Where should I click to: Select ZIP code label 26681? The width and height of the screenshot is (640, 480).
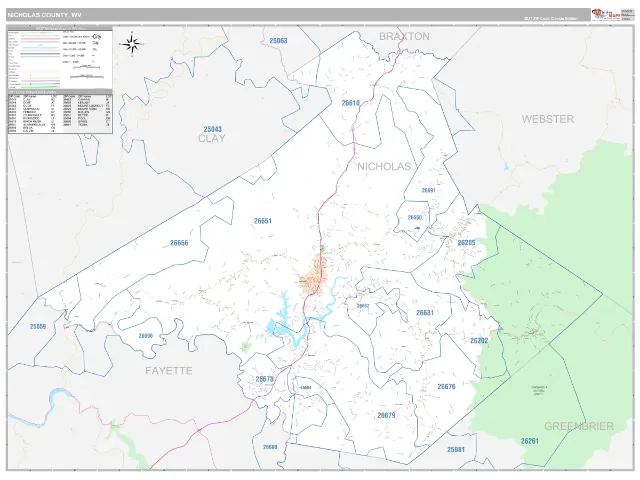coord(425,313)
